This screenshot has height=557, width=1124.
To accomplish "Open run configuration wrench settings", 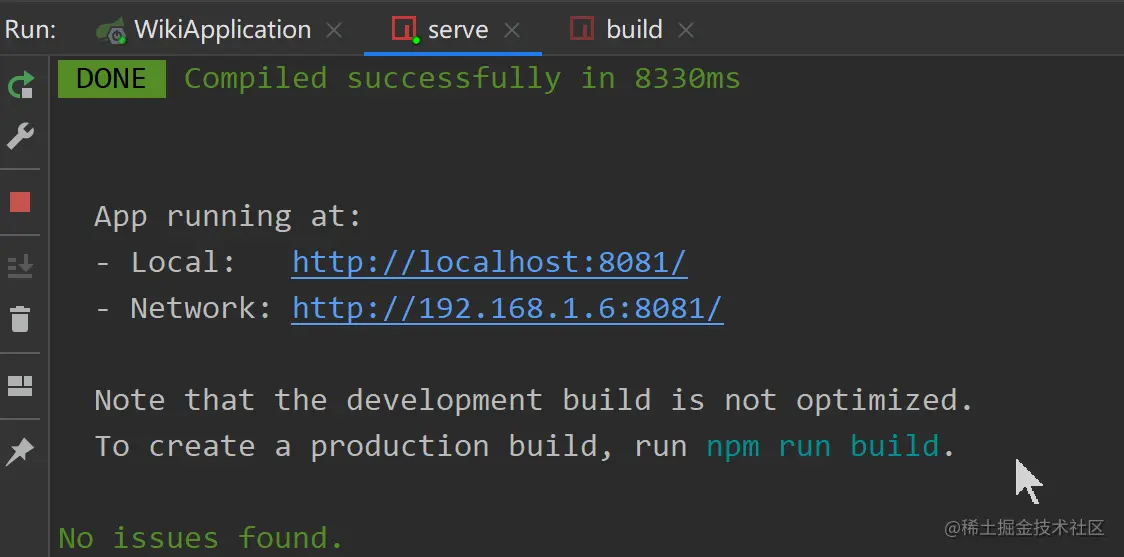I will pos(21,136).
